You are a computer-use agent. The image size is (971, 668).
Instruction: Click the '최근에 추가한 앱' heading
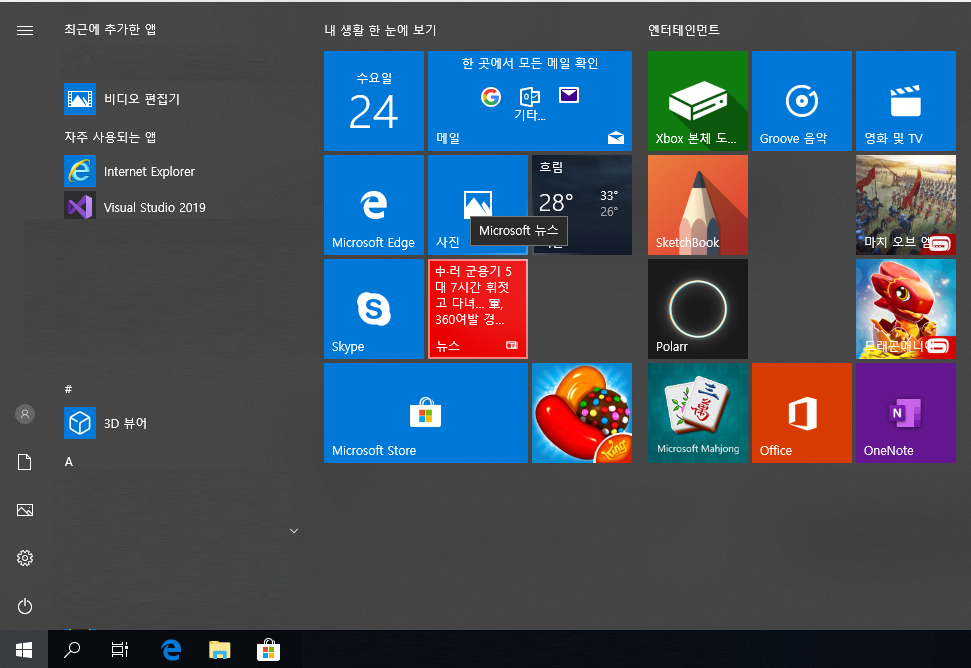[x=110, y=29]
